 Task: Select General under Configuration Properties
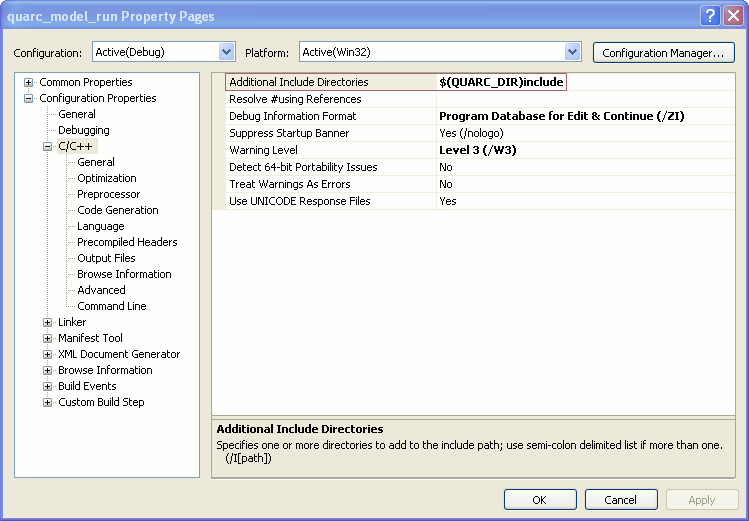click(x=77, y=114)
